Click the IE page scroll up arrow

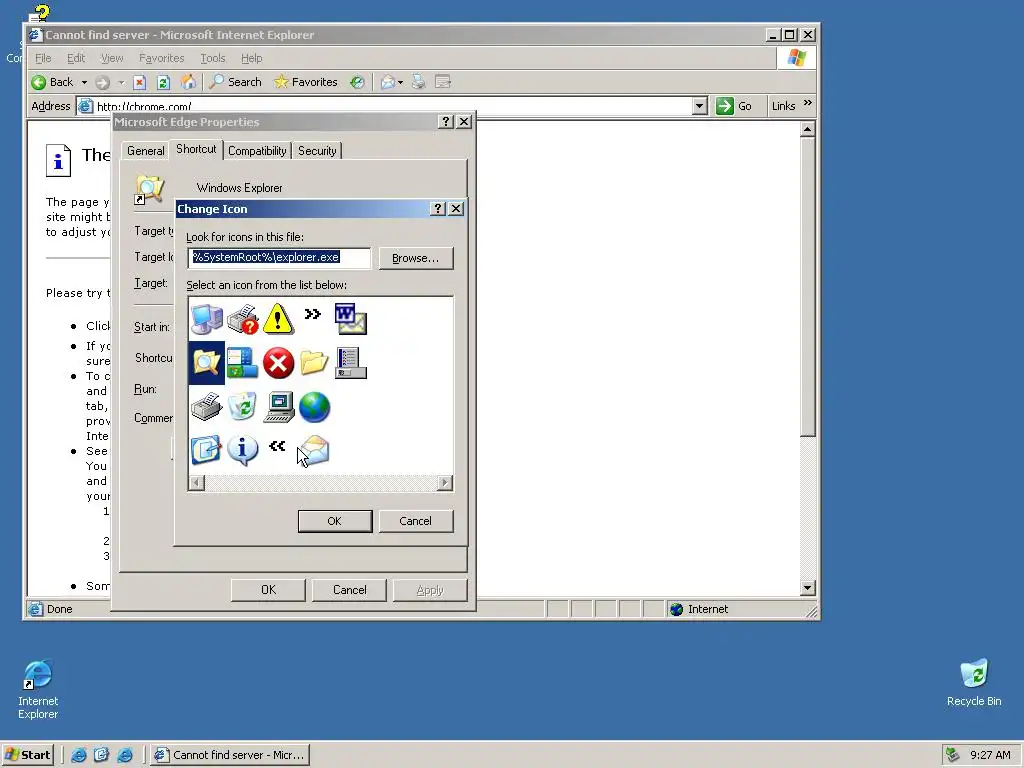click(808, 129)
